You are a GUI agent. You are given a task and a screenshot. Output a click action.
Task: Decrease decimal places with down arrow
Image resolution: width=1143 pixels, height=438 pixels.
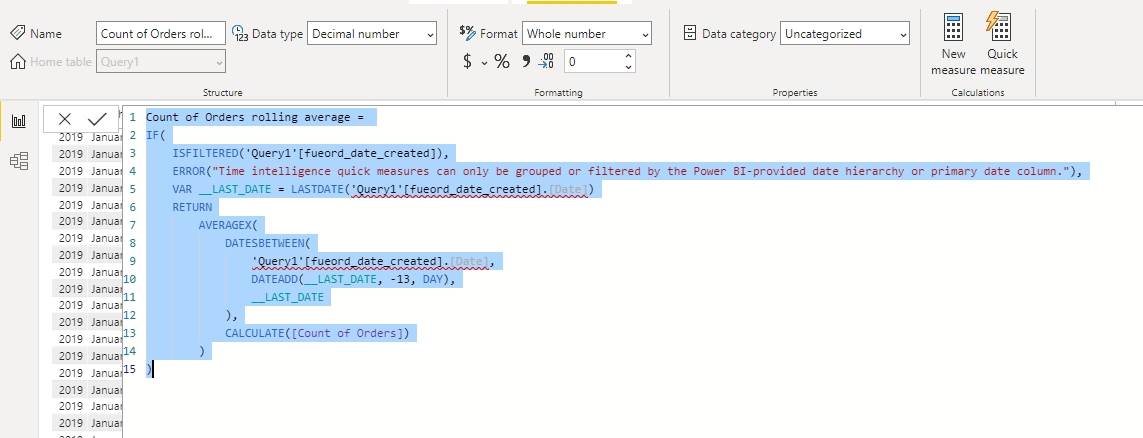tap(629, 68)
